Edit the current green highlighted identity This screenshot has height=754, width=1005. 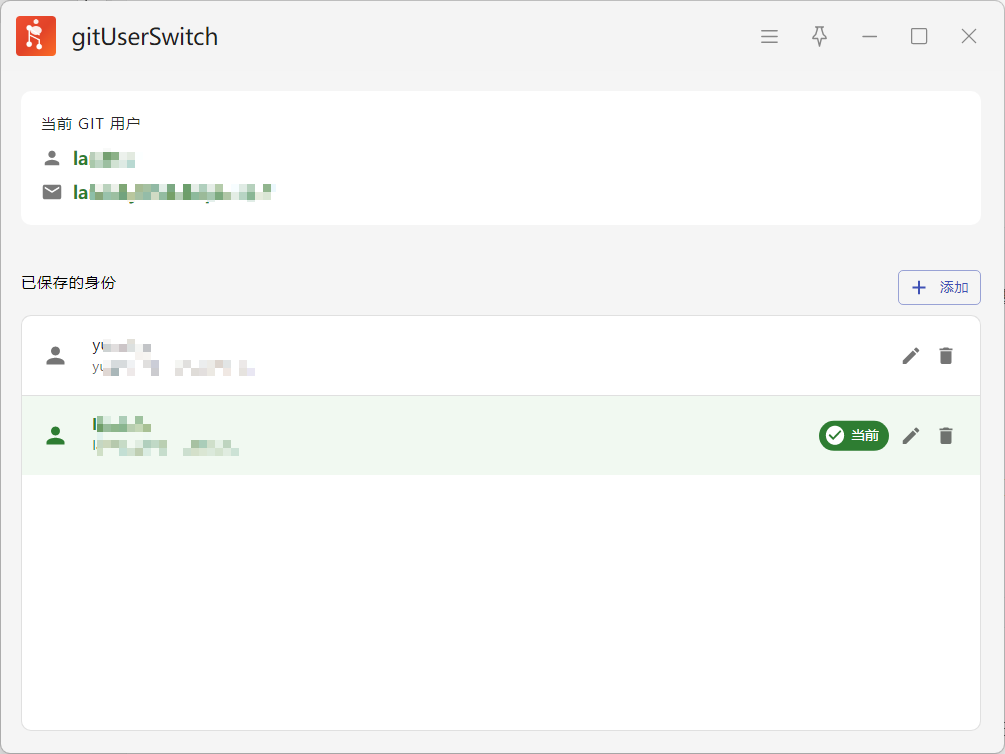pos(911,436)
